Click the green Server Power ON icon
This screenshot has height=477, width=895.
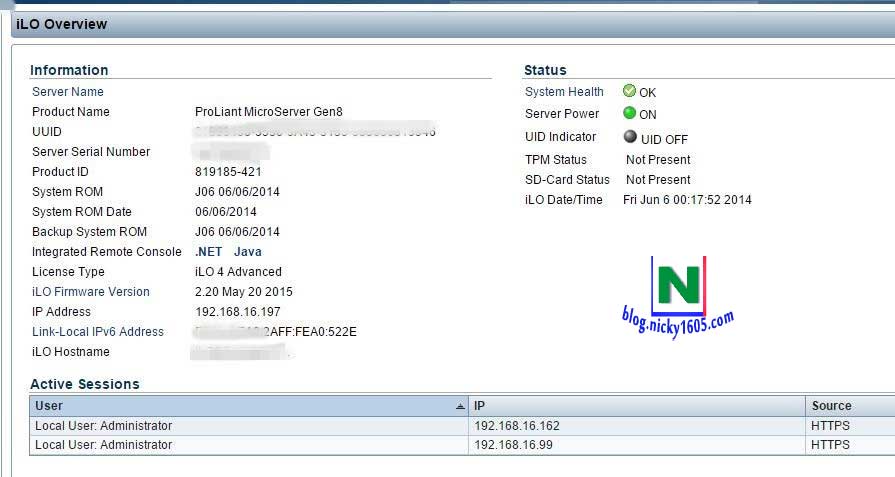coord(630,113)
